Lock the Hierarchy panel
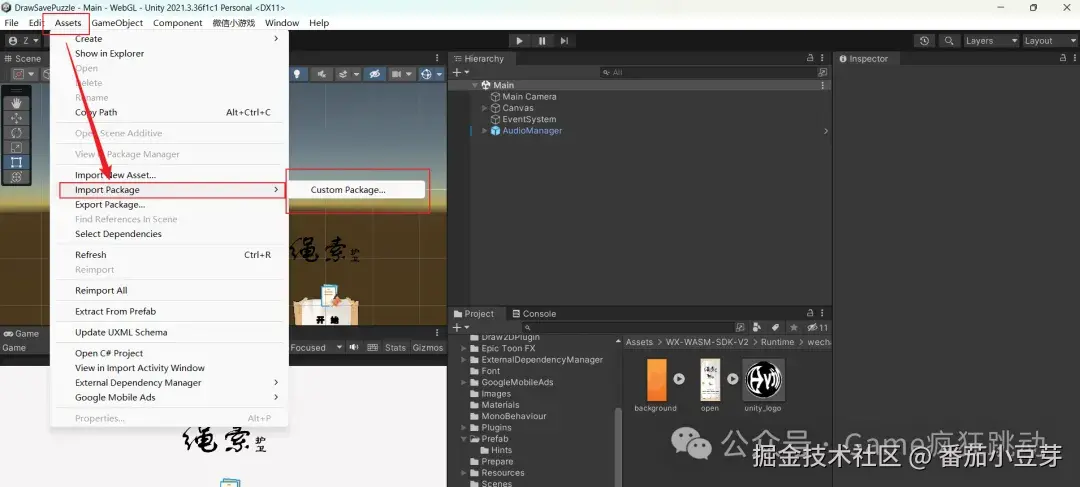Viewport: 1080px width, 487px height. [x=811, y=59]
